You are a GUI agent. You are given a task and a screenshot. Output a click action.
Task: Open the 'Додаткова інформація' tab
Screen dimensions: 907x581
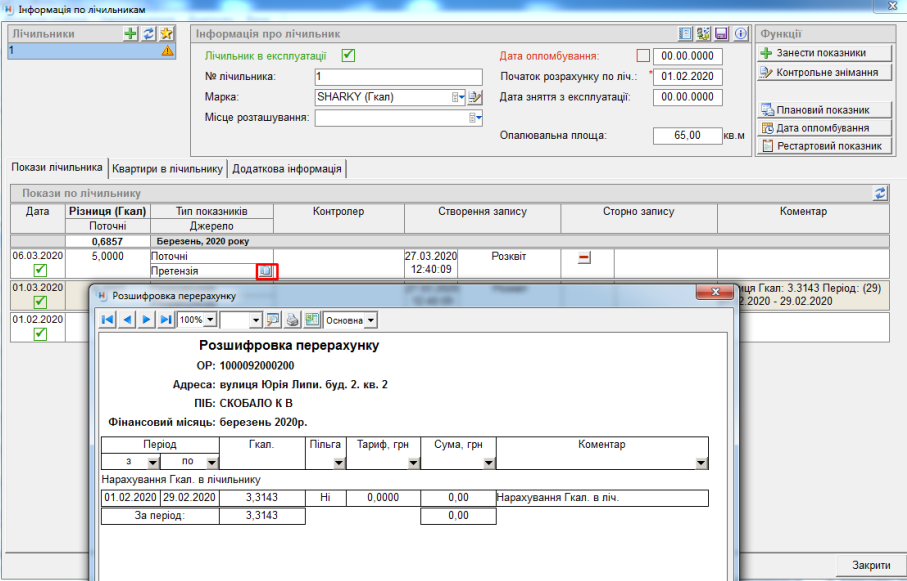(x=287, y=168)
